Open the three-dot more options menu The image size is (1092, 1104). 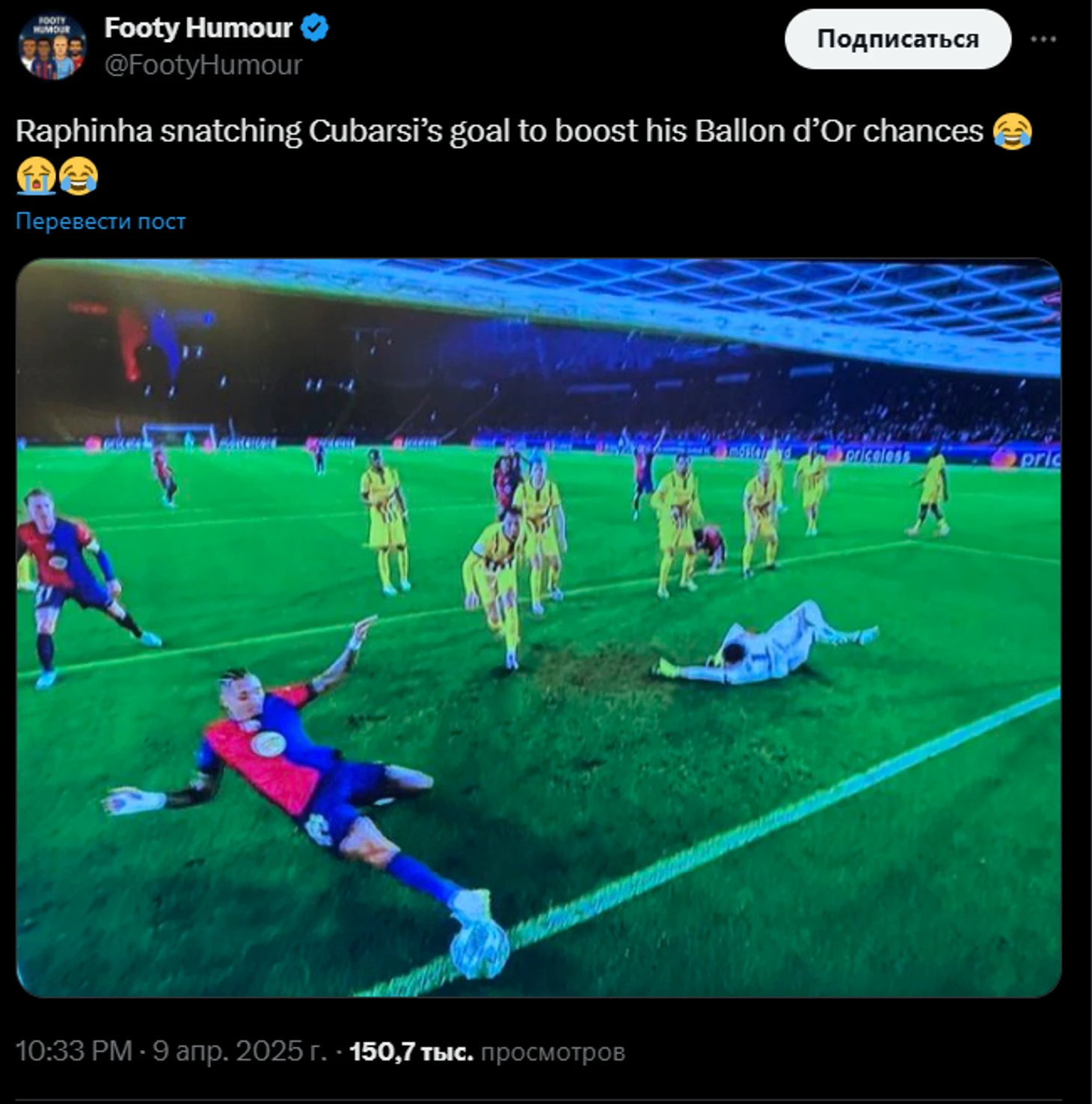1043,39
